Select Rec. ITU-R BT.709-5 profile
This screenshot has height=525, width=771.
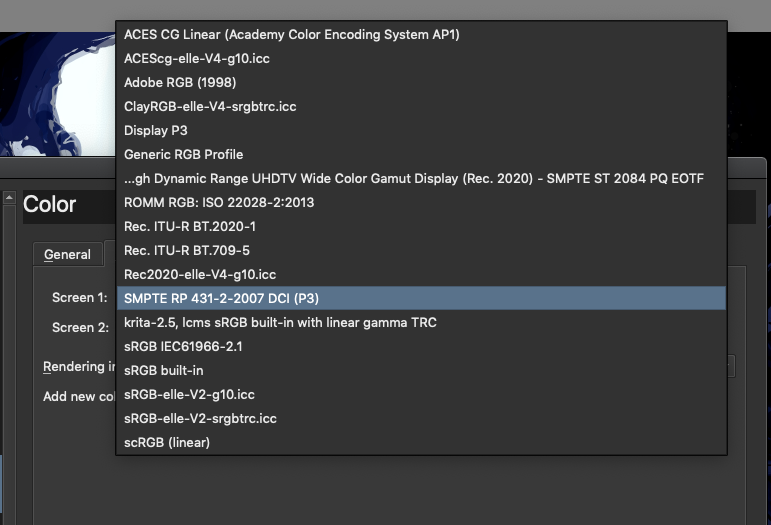pyautogui.click(x=187, y=250)
